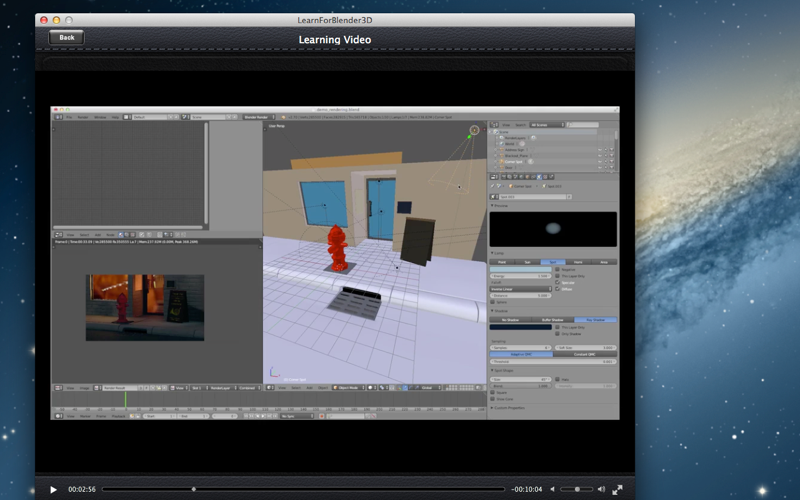This screenshot has height=500, width=800.
Task: Play the learning video
Action: [54, 489]
